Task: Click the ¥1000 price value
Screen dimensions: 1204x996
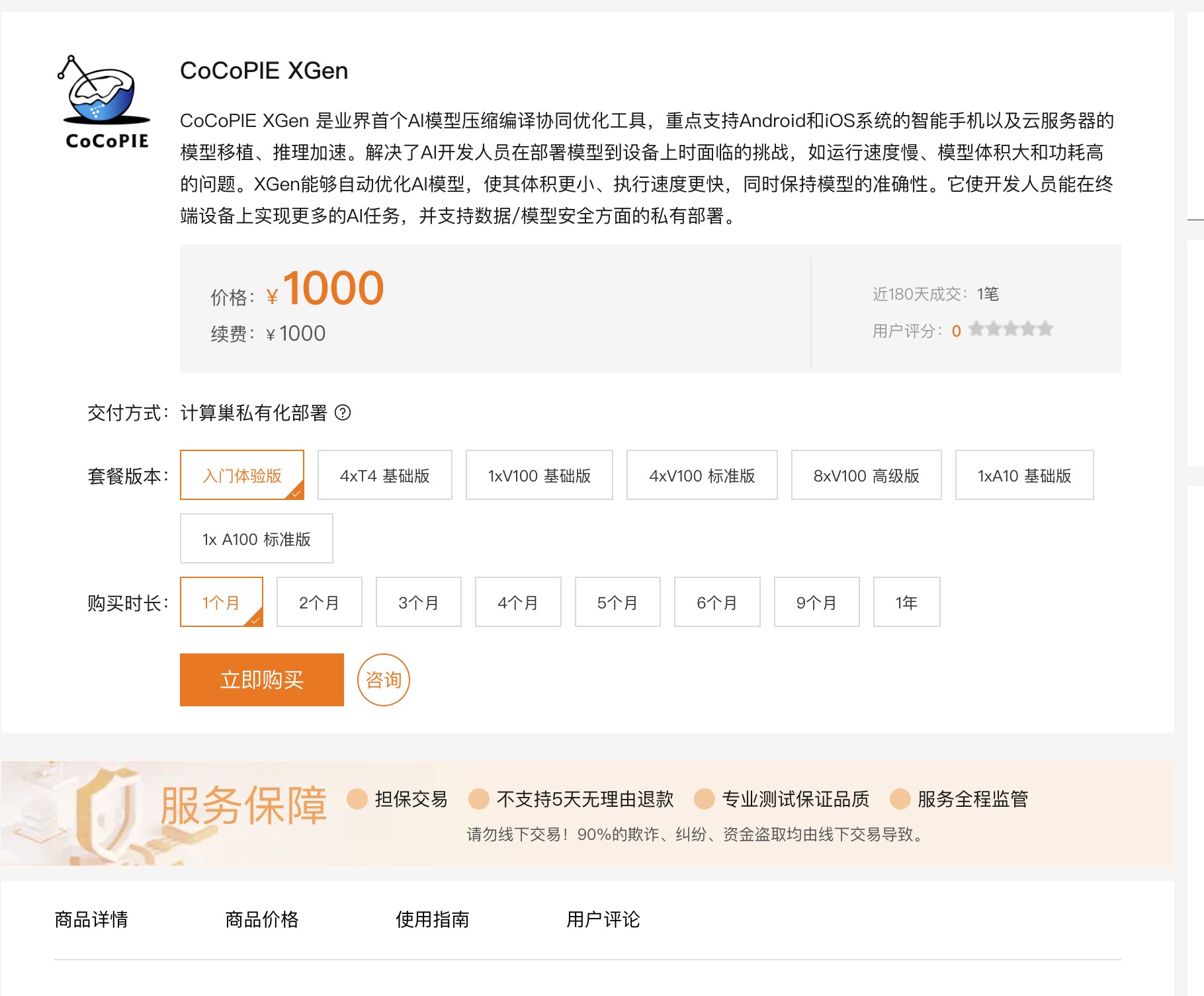Action: pos(325,289)
